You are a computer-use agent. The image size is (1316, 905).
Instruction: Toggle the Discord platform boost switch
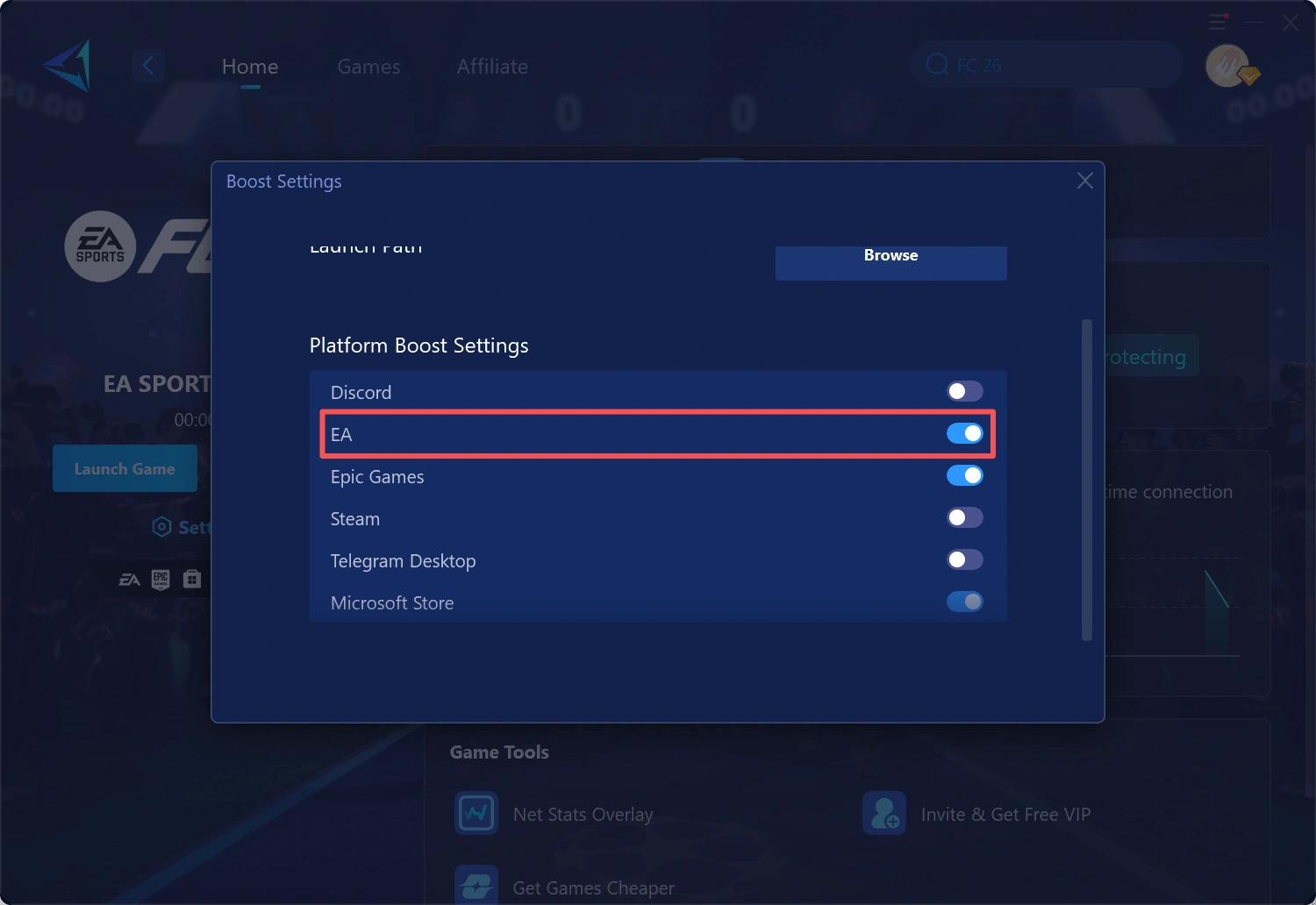(x=964, y=391)
